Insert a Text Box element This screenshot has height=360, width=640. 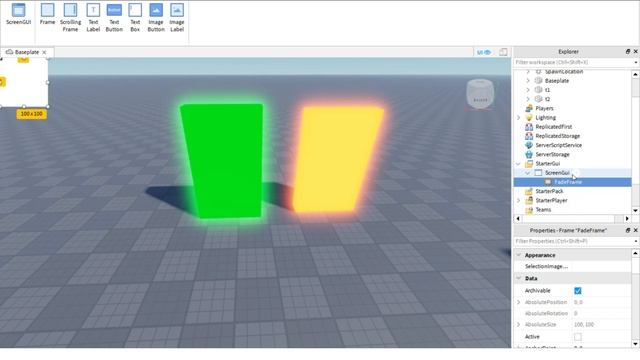click(x=135, y=18)
